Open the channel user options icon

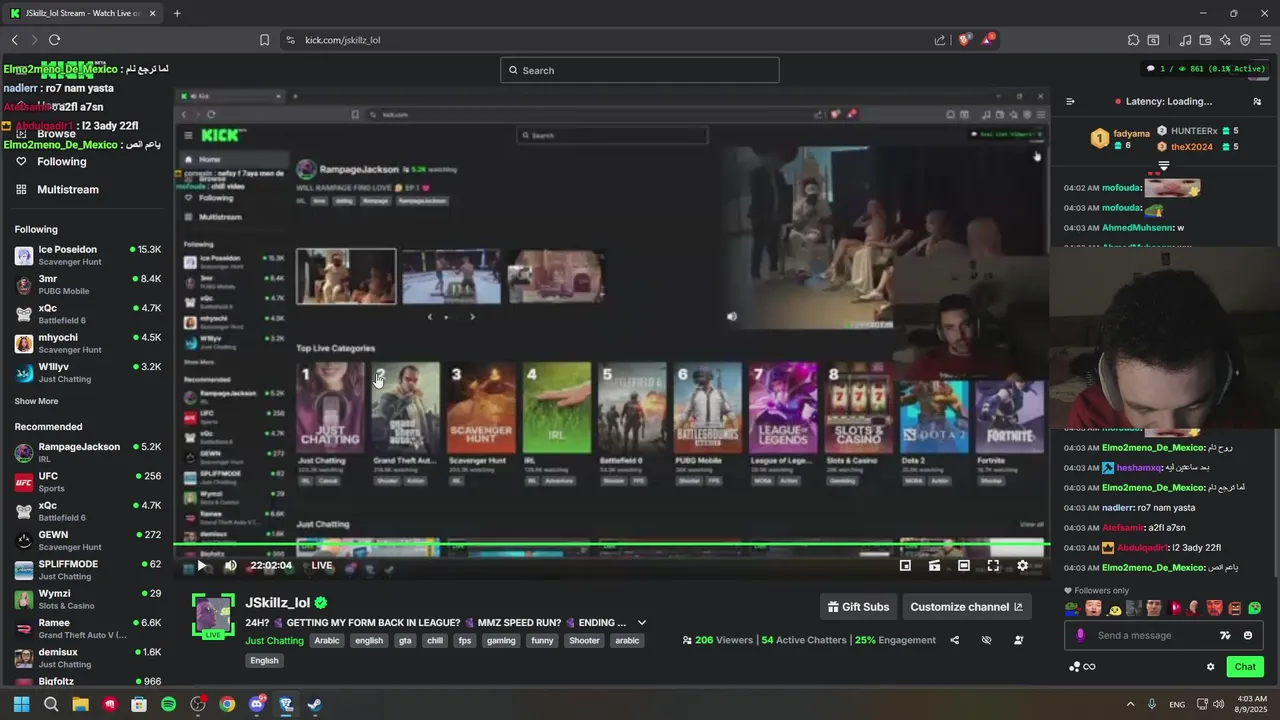tap(1018, 640)
